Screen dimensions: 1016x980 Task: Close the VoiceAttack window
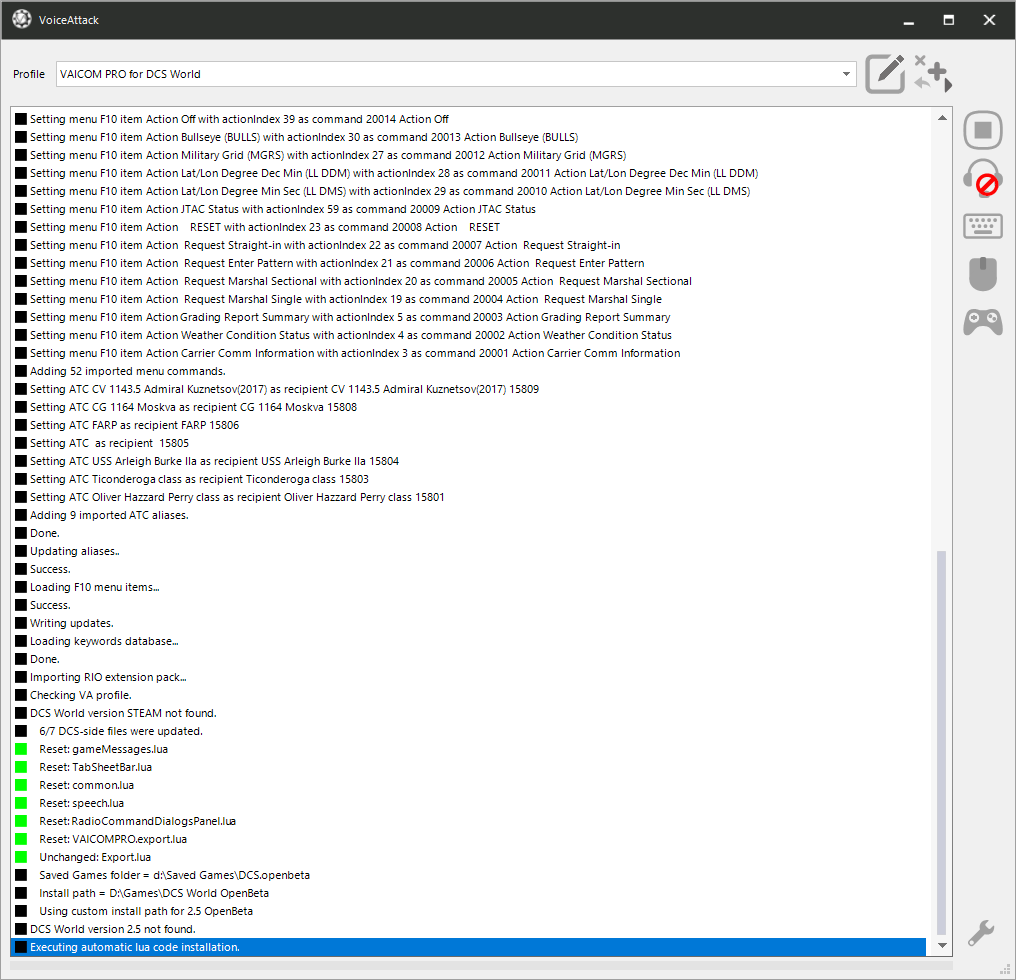989,20
